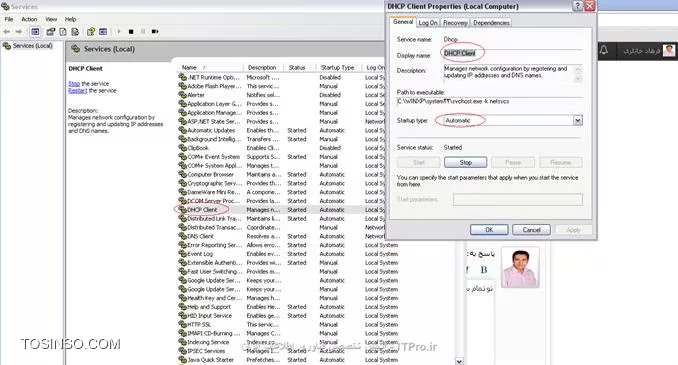
Task: Click the help question mark in Properties dialog
Action: coord(577,6)
